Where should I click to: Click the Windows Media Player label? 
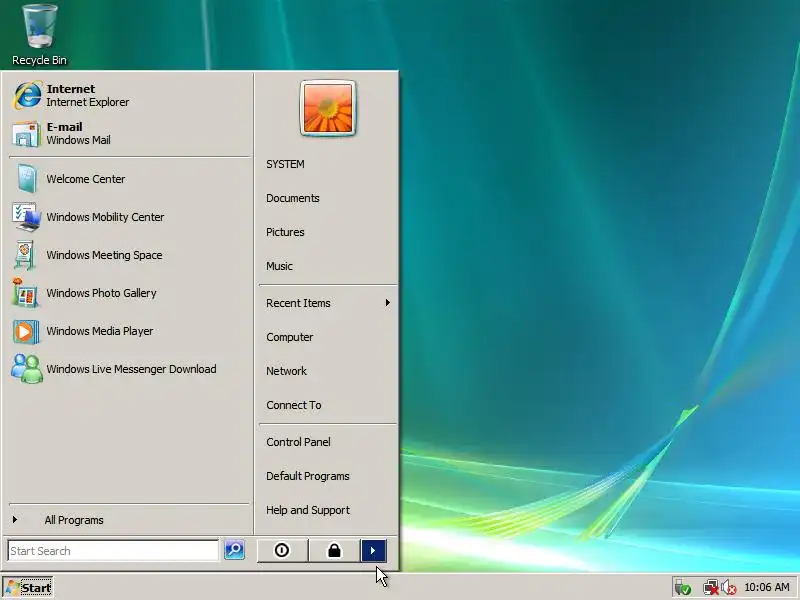point(99,331)
